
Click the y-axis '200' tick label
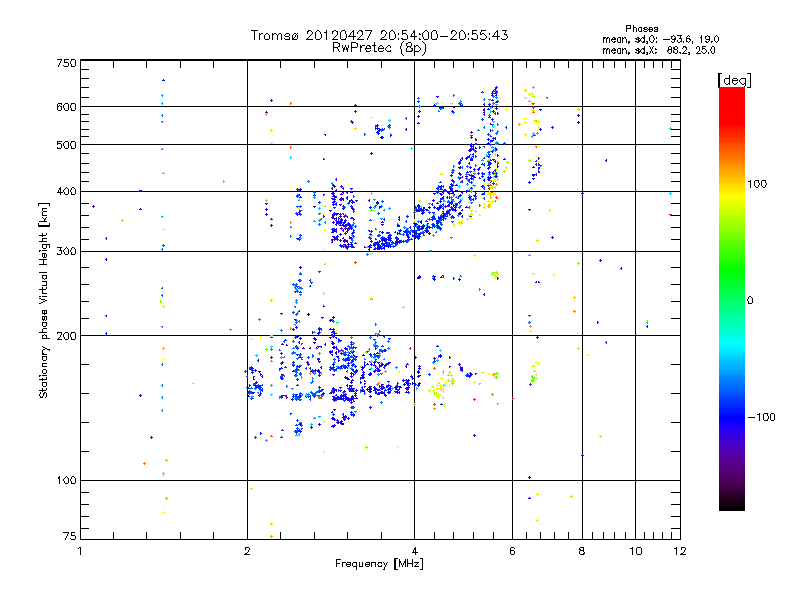[67, 336]
